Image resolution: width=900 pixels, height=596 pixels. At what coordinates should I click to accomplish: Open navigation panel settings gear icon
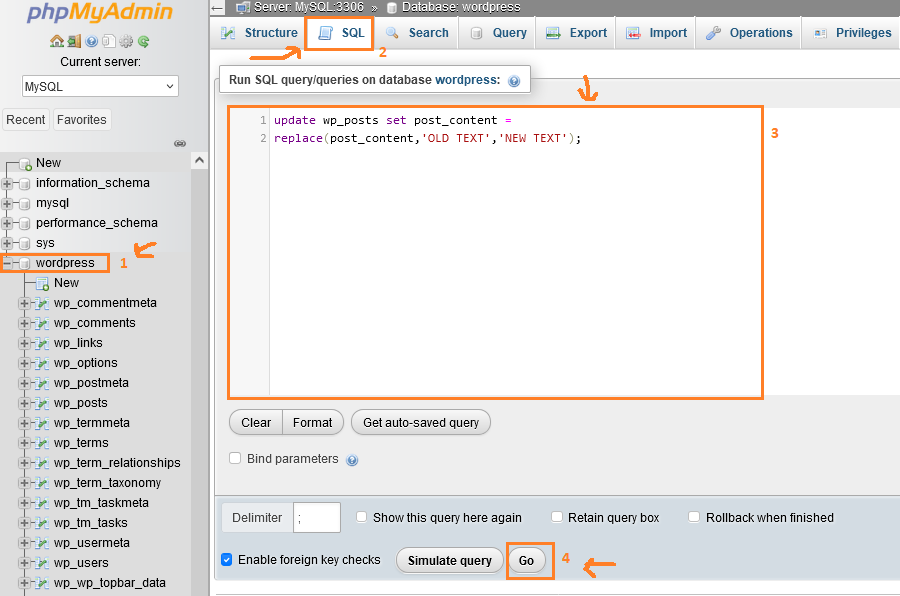[126, 41]
